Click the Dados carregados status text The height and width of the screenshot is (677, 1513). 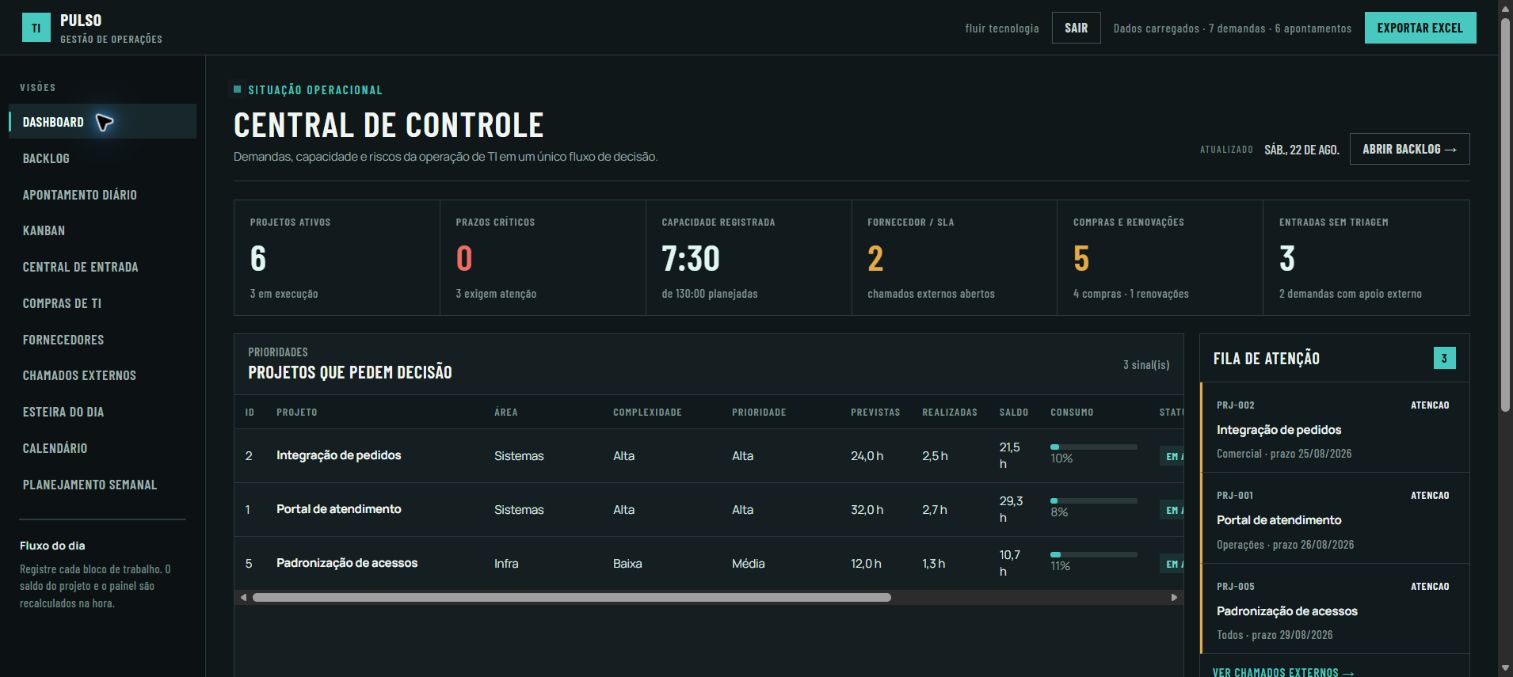click(x=1232, y=28)
